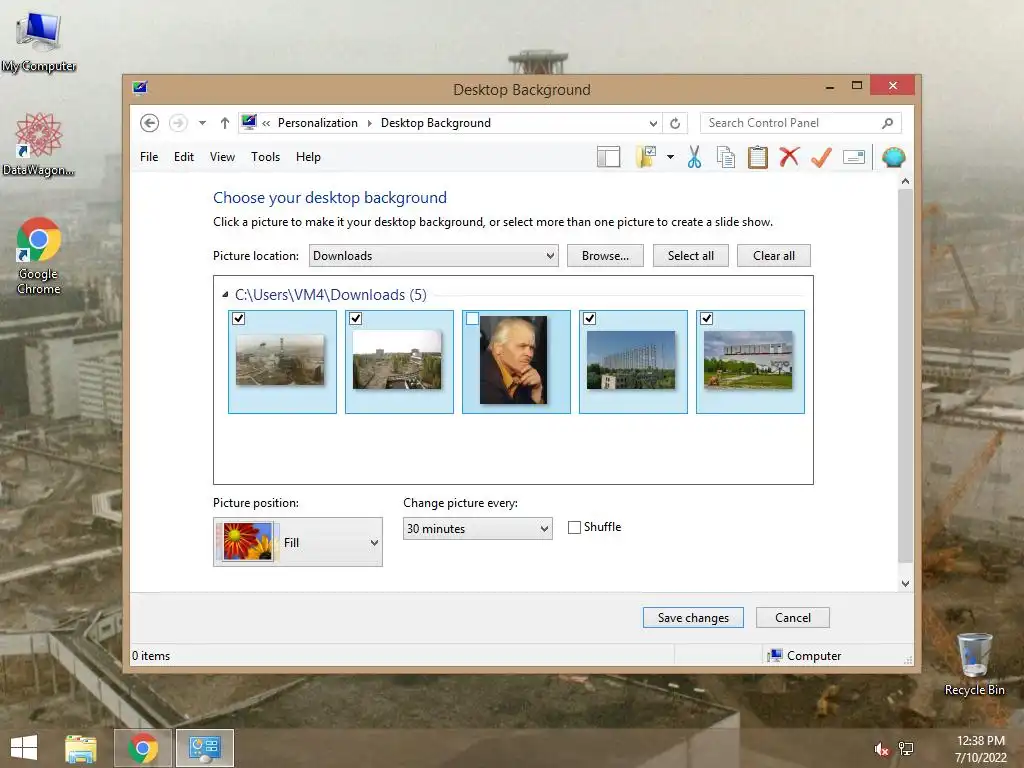Collapse the C:\Users\VM4\Downloads group
The width and height of the screenshot is (1024, 768).
pos(225,295)
